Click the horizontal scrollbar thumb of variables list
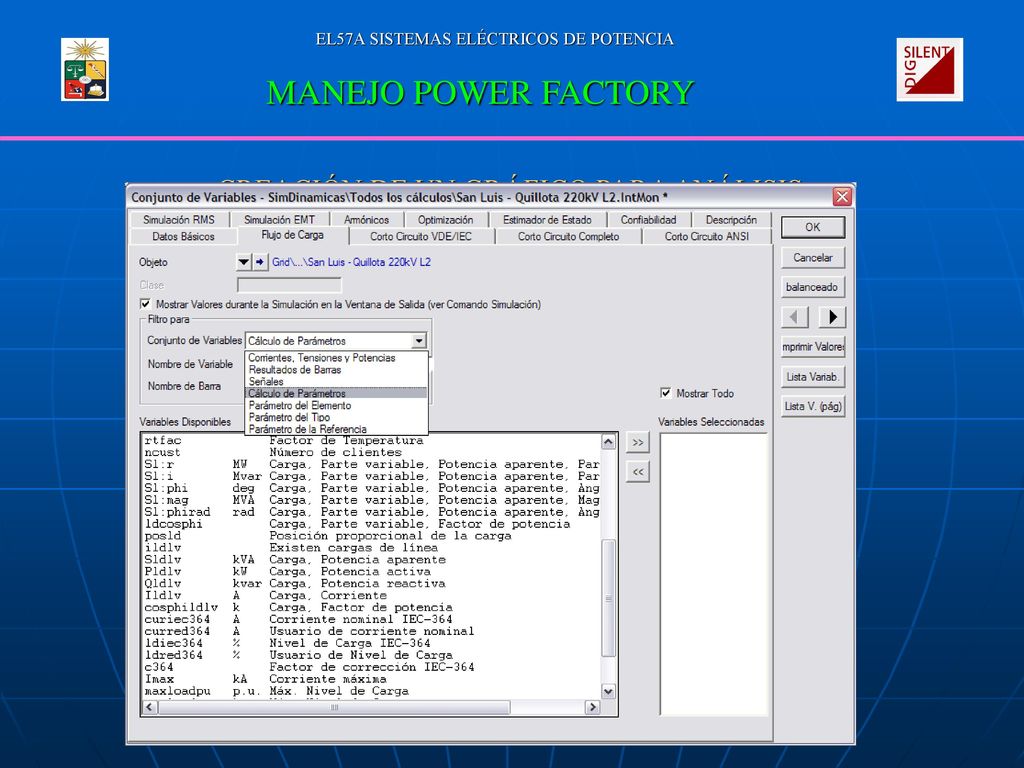1024x768 pixels. [x=334, y=707]
